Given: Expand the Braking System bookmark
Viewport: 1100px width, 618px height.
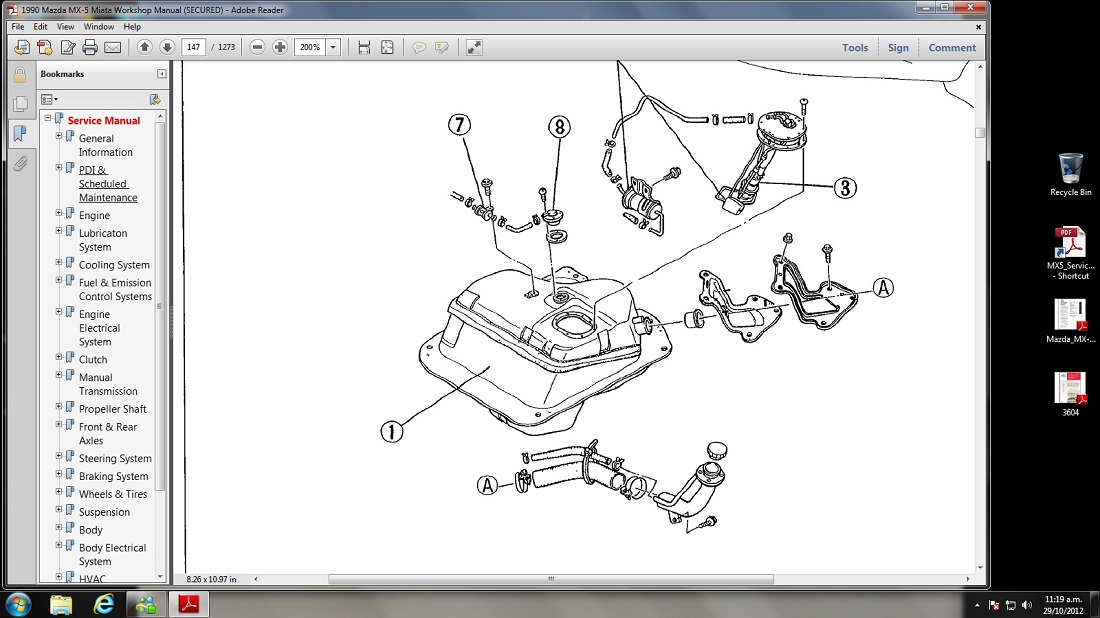Looking at the screenshot, I should pos(59,473).
